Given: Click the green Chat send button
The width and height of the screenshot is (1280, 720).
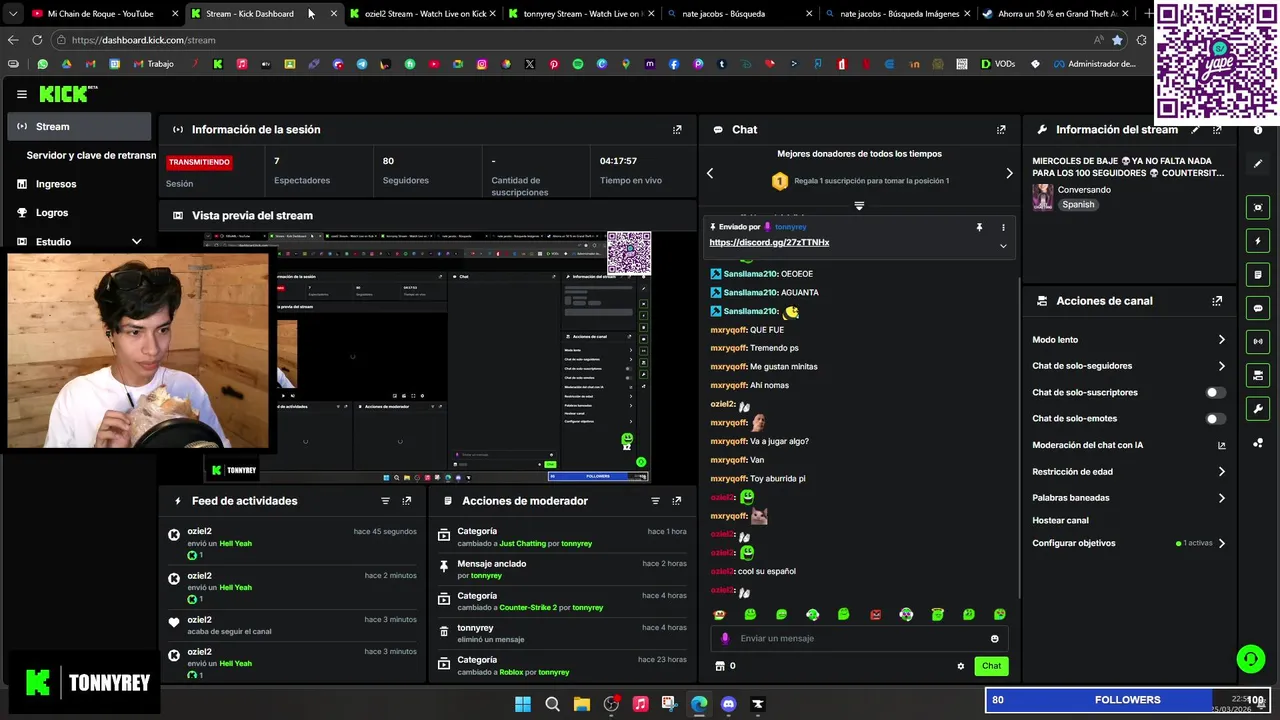Looking at the screenshot, I should point(991,666).
